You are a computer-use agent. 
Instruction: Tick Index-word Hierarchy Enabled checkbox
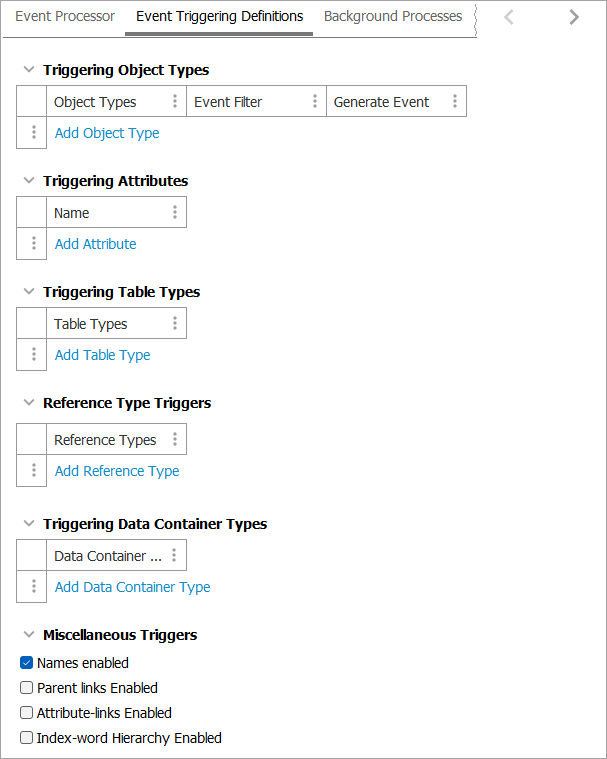(x=27, y=738)
